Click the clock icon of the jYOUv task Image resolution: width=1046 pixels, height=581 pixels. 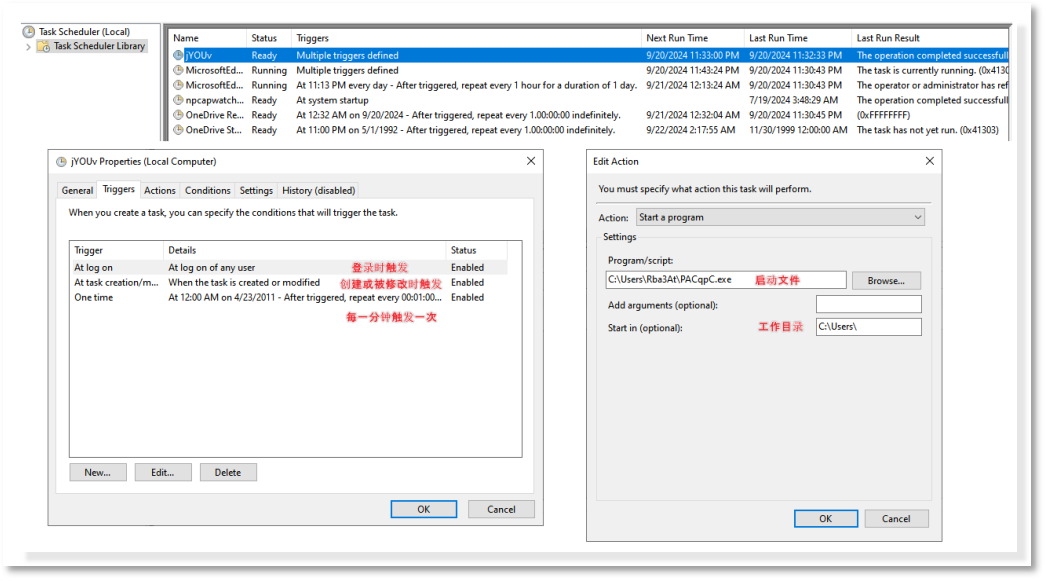tap(178, 56)
